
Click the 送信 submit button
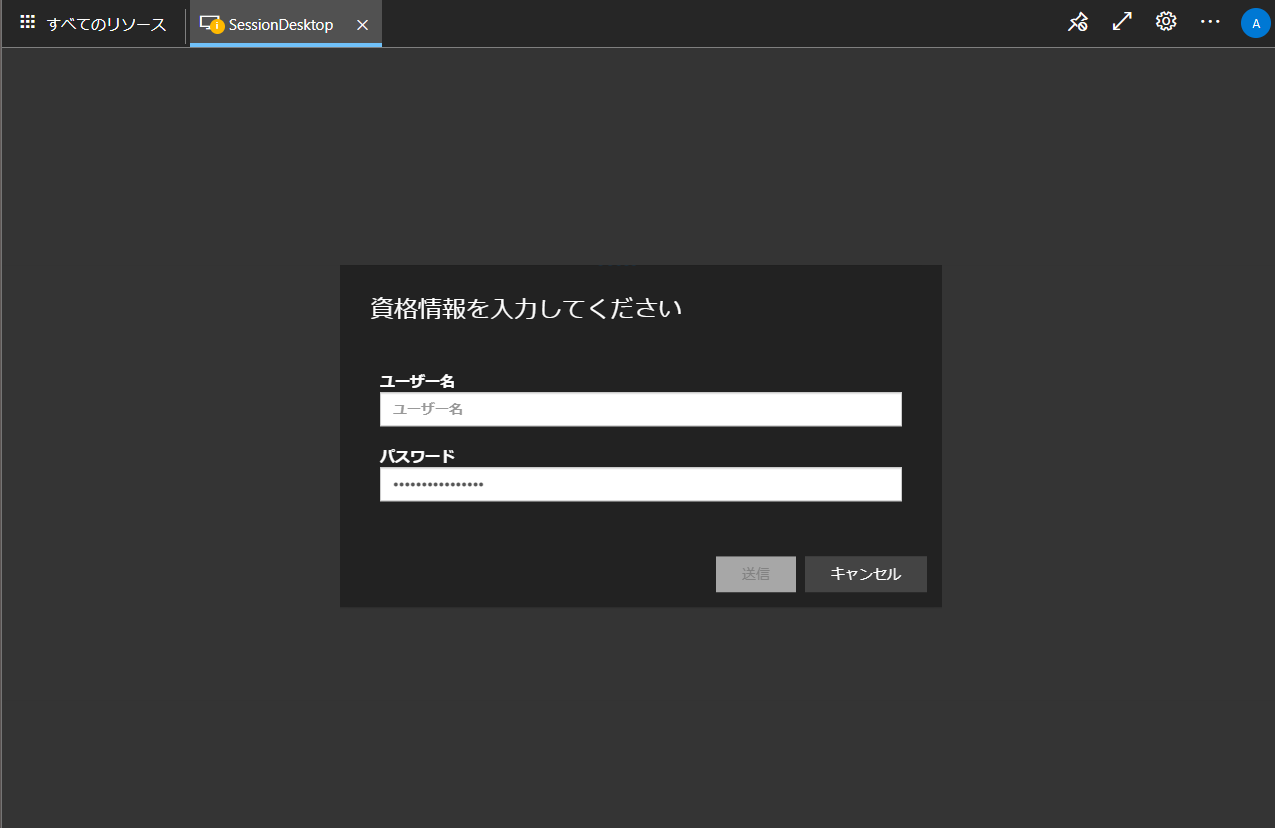pyautogui.click(x=756, y=574)
